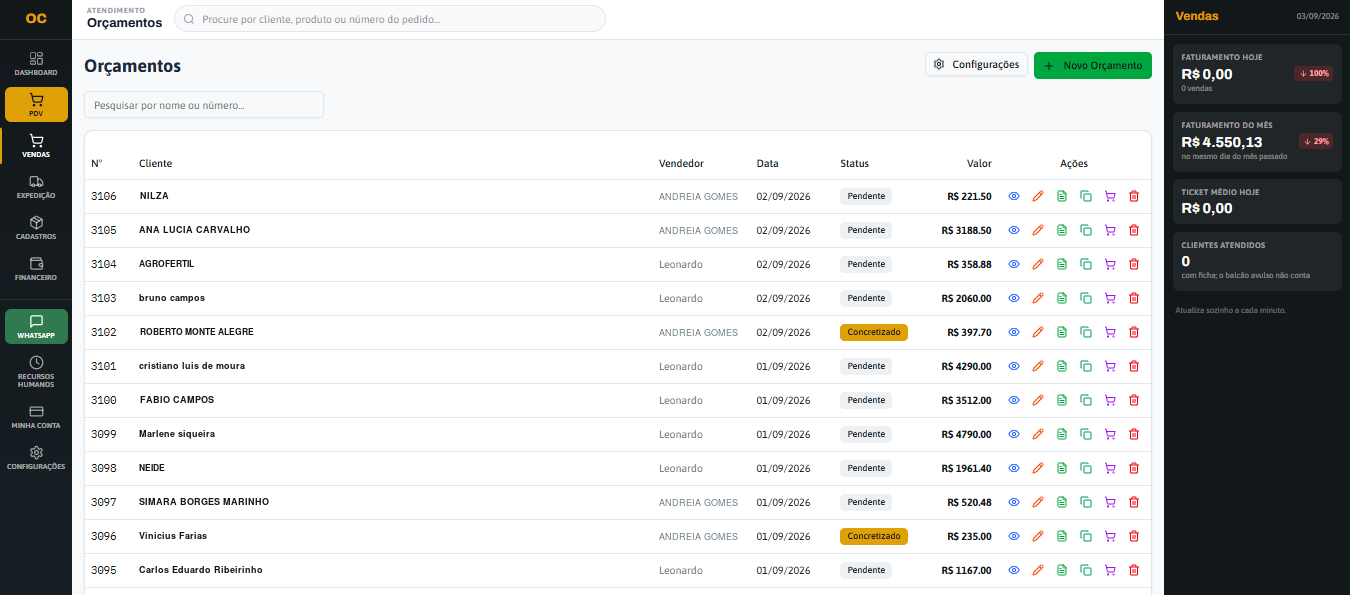1350x595 pixels.
Task: Go to Vendas in the sidebar
Action: [x=36, y=146]
